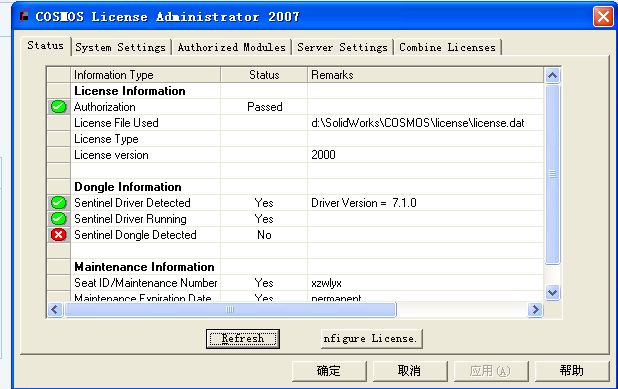Click the vertical scrollbar down arrow
This screenshot has height=389, width=618.
point(552,293)
